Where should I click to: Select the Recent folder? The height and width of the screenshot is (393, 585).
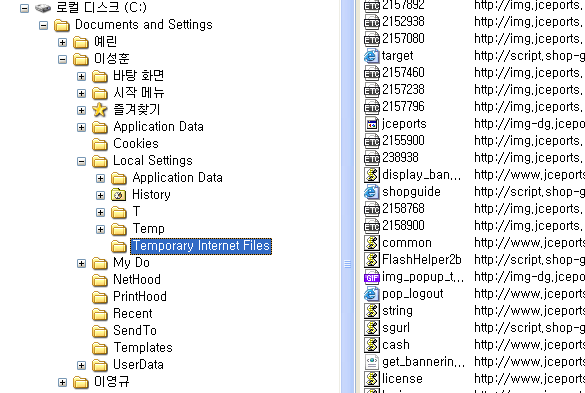[133, 314]
